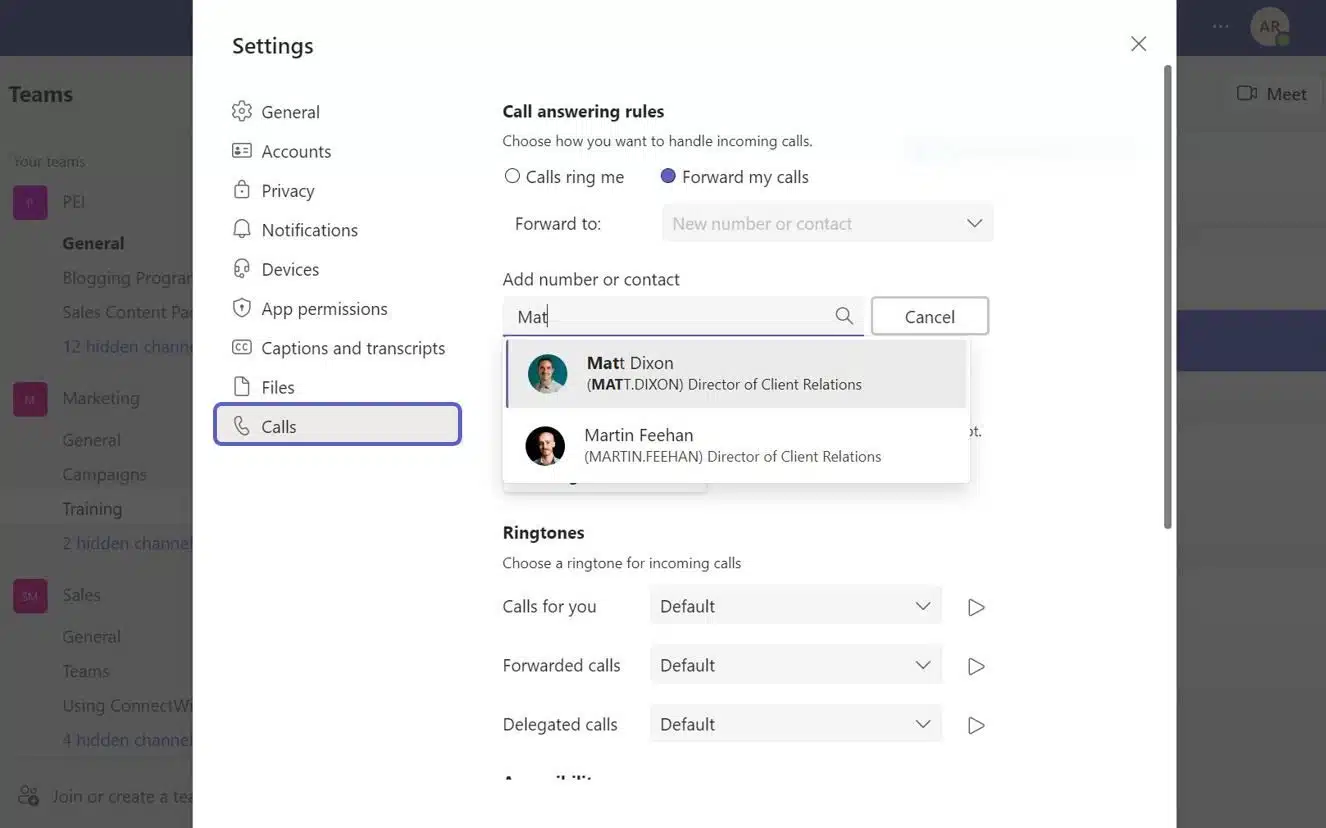Click Join or create a team icon
Viewport: 1326px width, 828px height.
29,796
